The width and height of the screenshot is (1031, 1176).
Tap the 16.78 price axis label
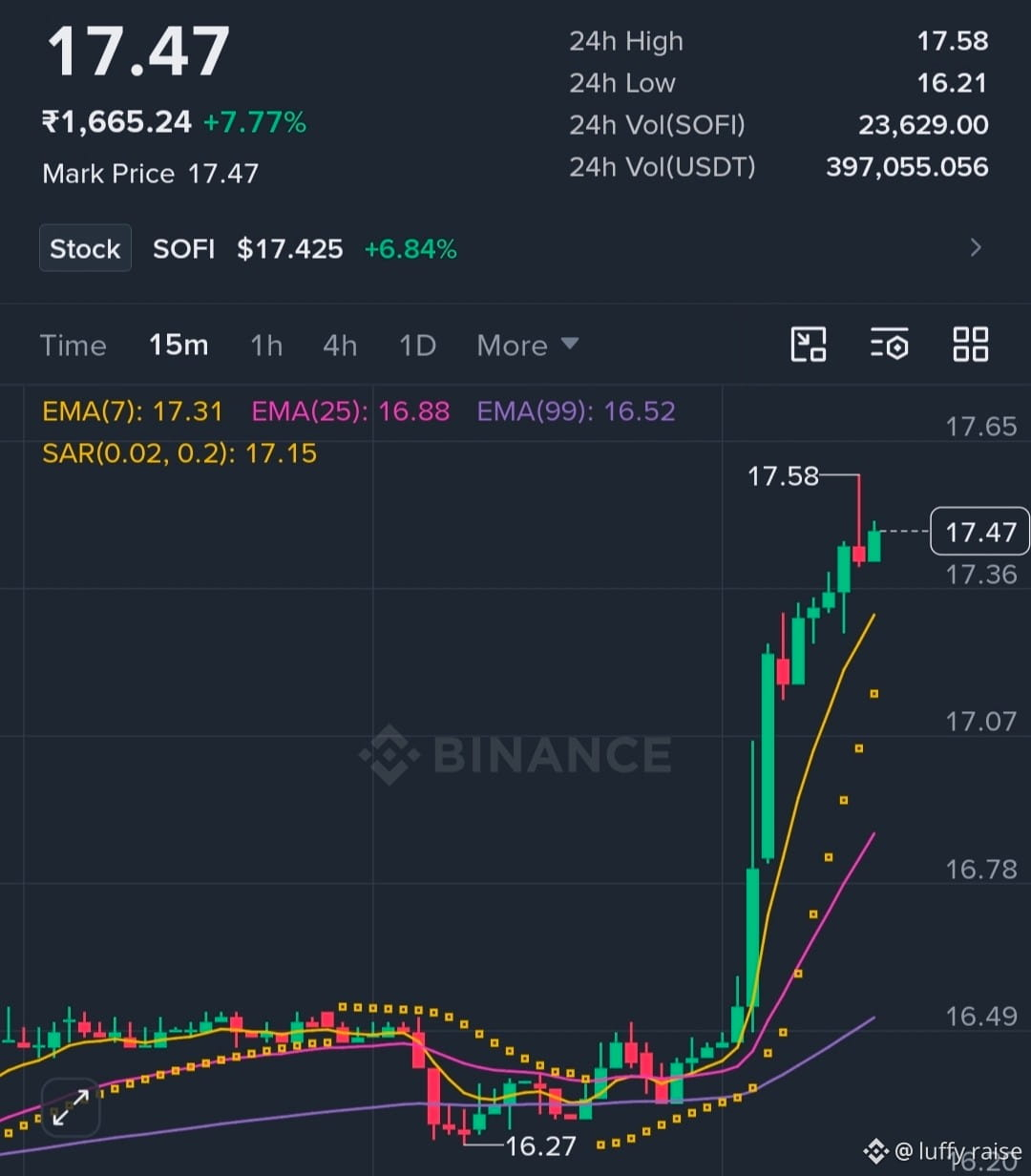(x=980, y=870)
